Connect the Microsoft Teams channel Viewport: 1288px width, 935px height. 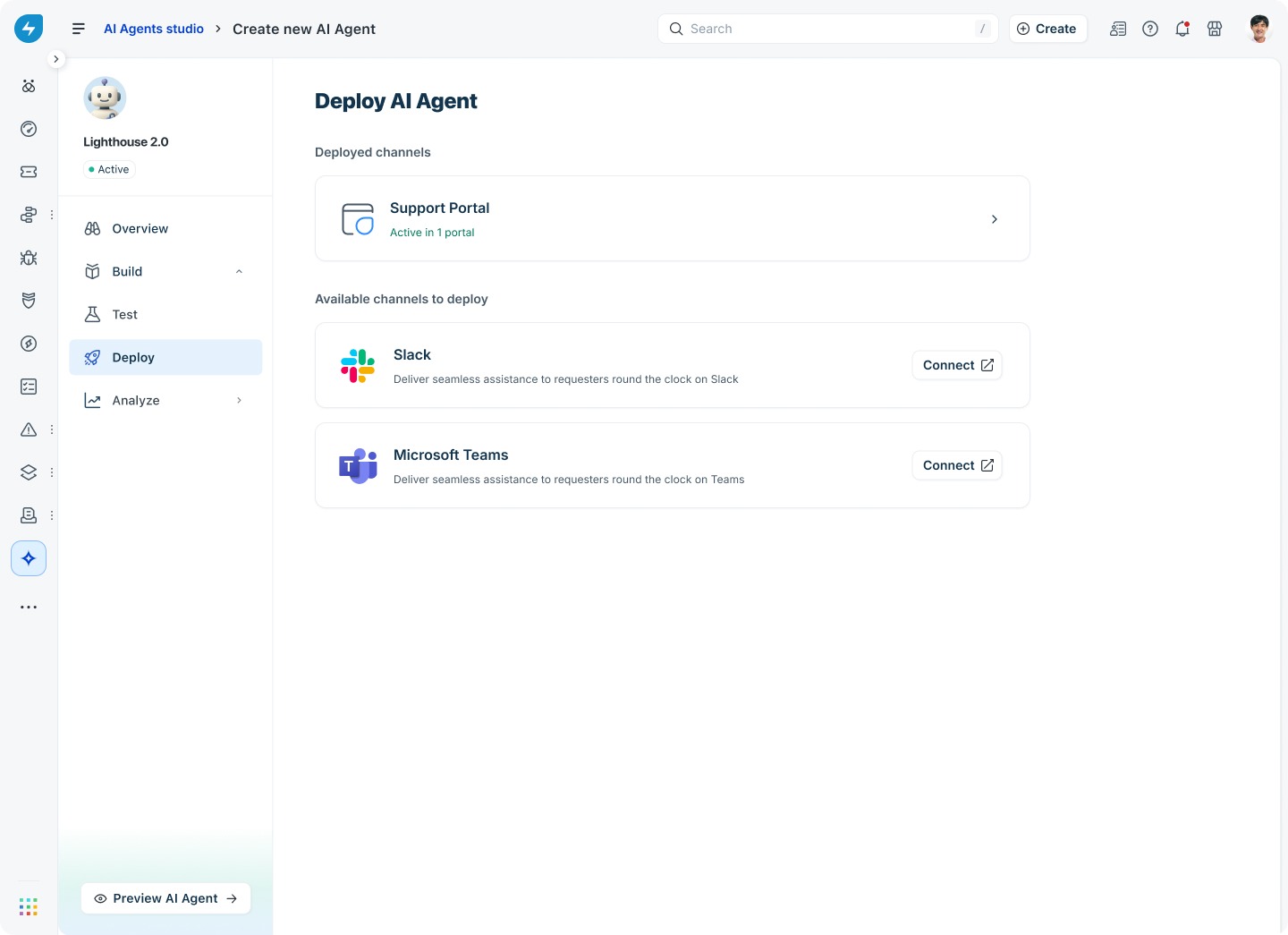tap(957, 465)
